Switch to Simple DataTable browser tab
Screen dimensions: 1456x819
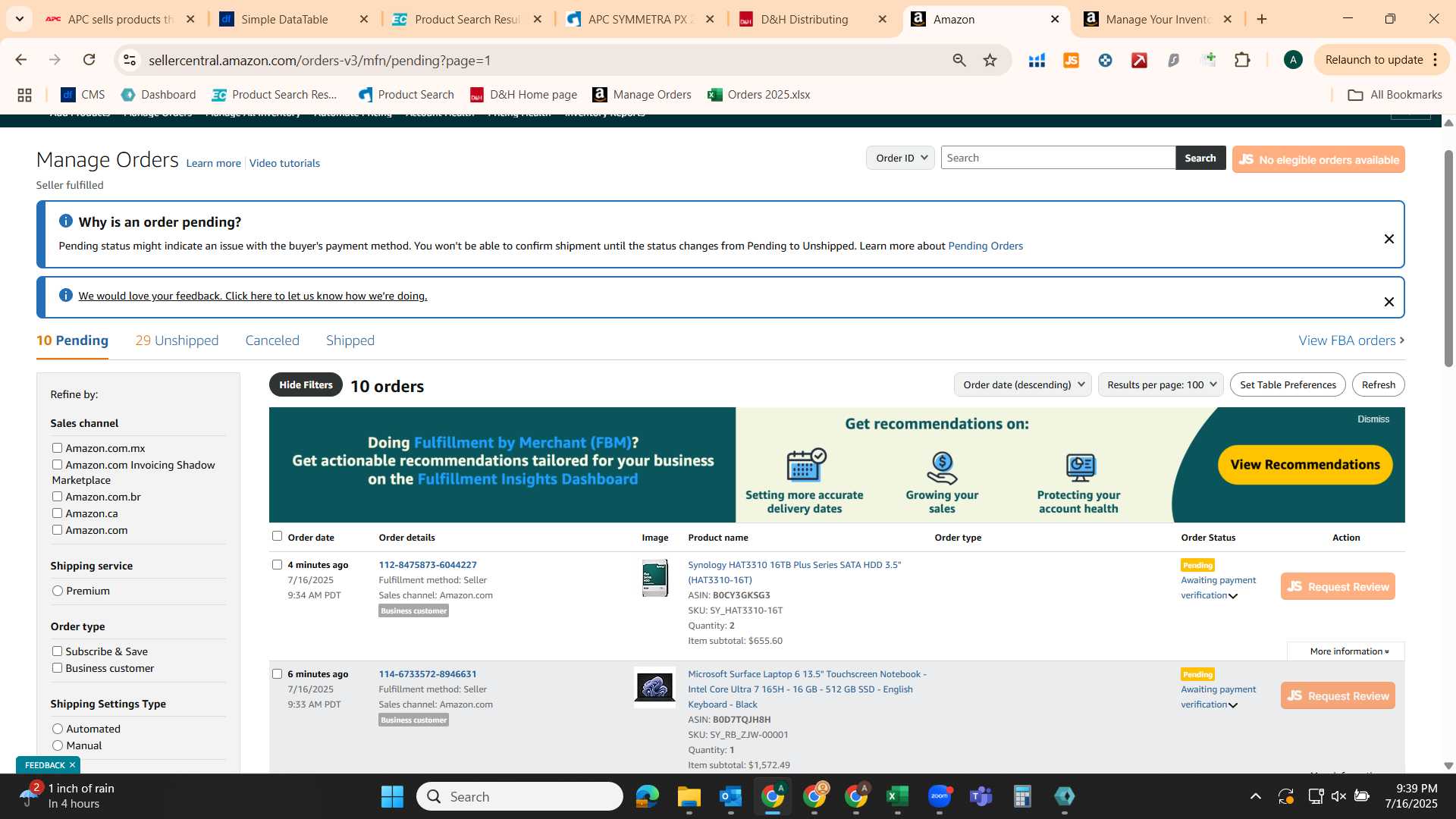[293, 19]
